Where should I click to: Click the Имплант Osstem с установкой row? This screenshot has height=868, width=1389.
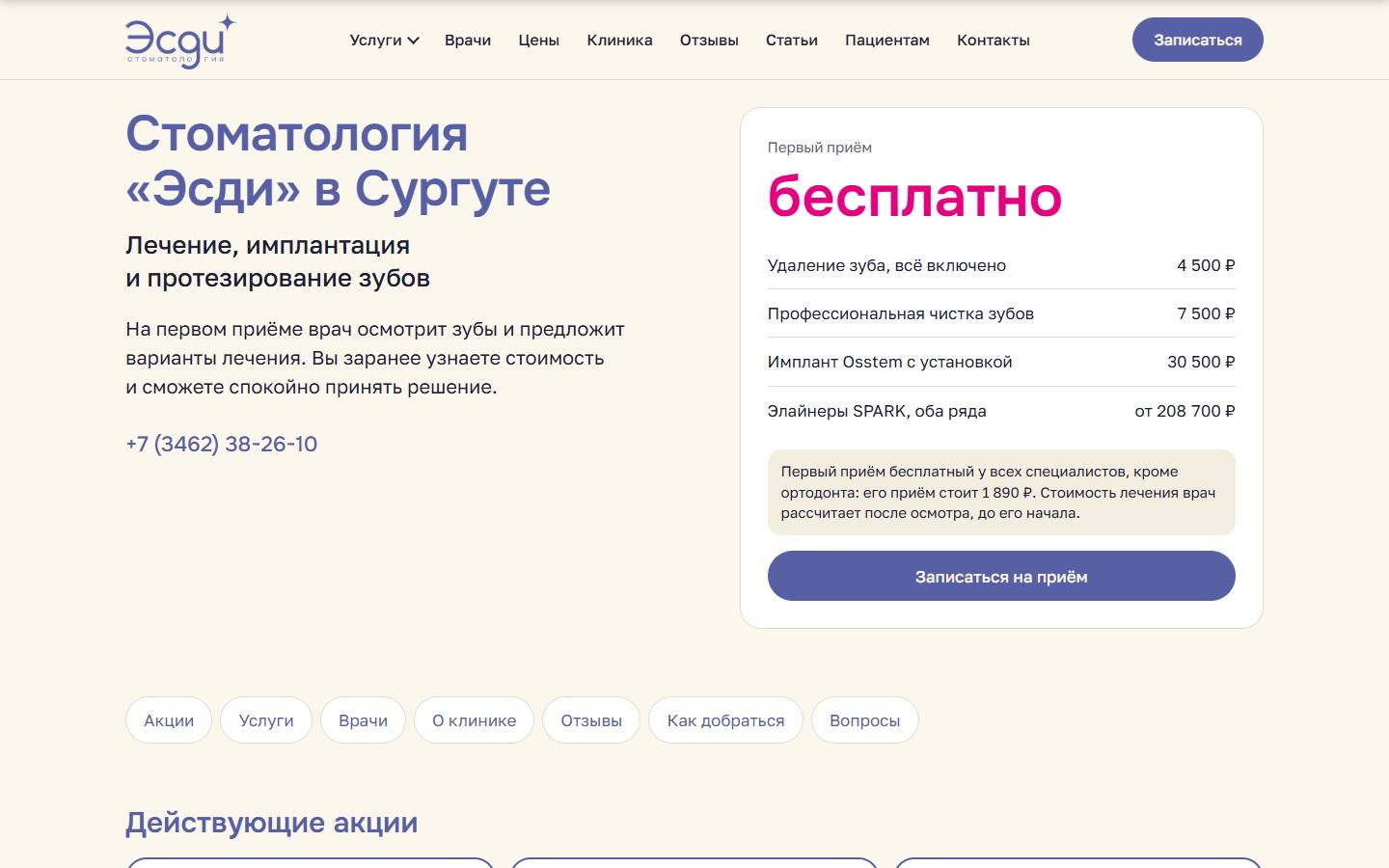[1001, 362]
